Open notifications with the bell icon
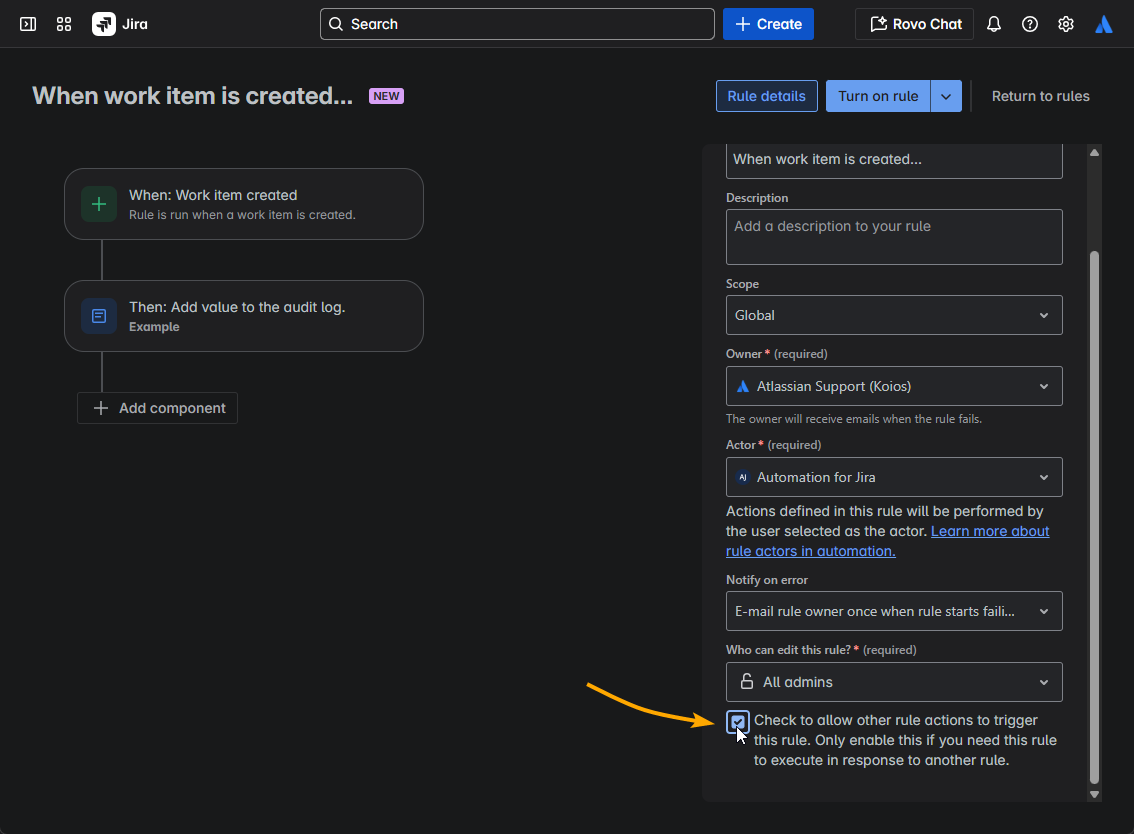Image resolution: width=1134 pixels, height=834 pixels. pyautogui.click(x=993, y=23)
